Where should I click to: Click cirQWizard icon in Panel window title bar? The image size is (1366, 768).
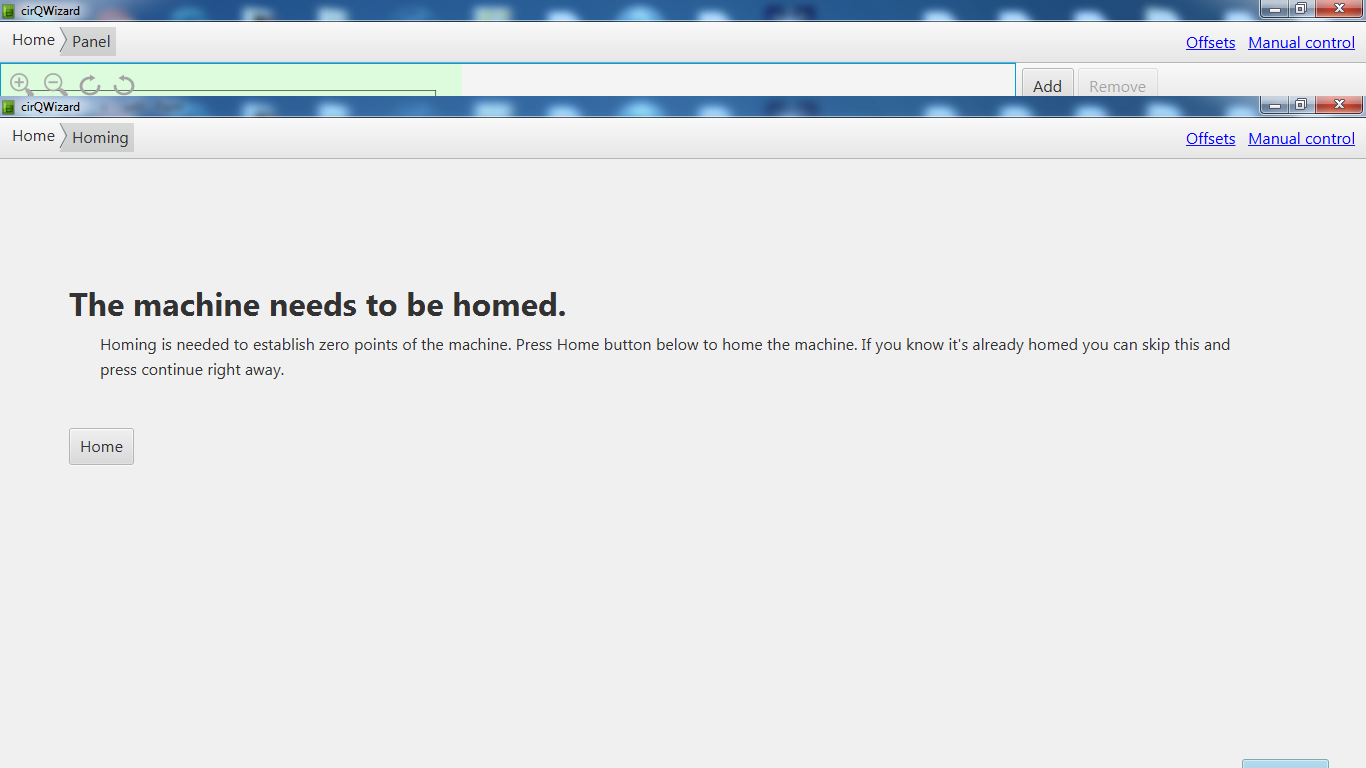(x=9, y=11)
